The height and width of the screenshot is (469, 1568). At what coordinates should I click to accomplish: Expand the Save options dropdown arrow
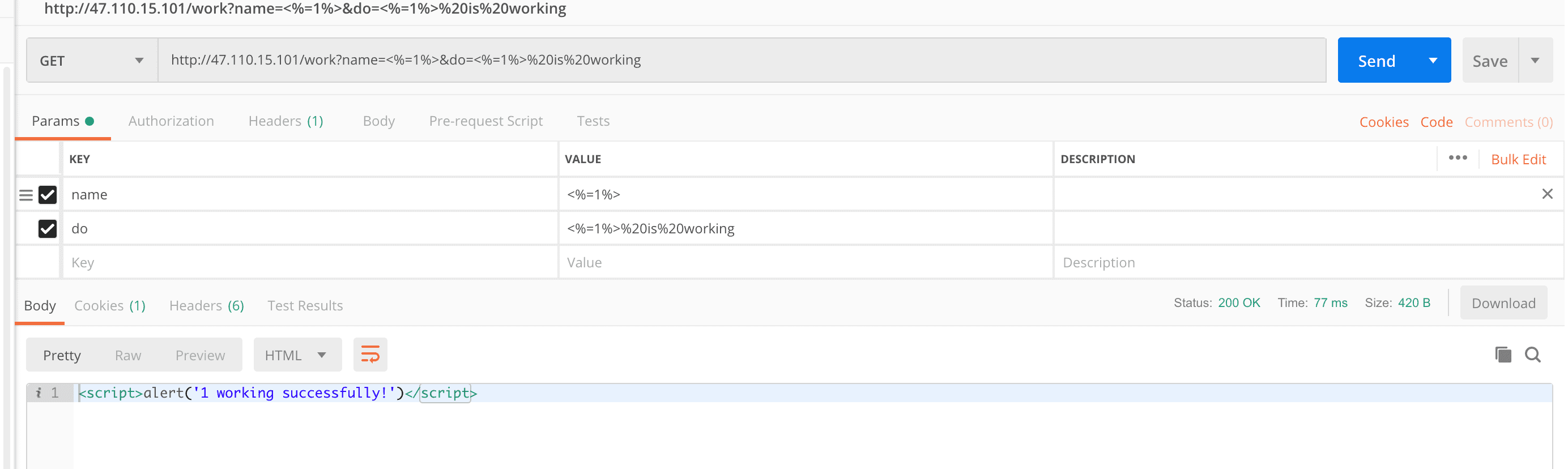[1535, 60]
